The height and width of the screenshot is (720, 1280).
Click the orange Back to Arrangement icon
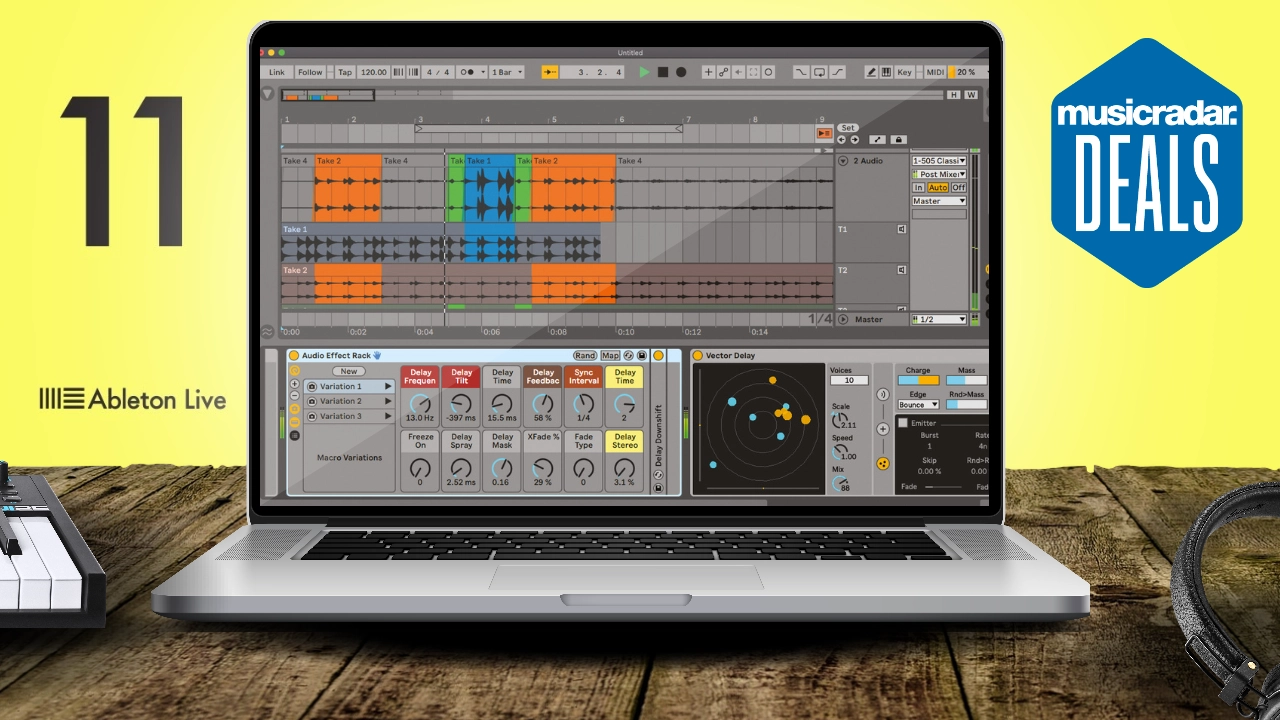coord(824,133)
